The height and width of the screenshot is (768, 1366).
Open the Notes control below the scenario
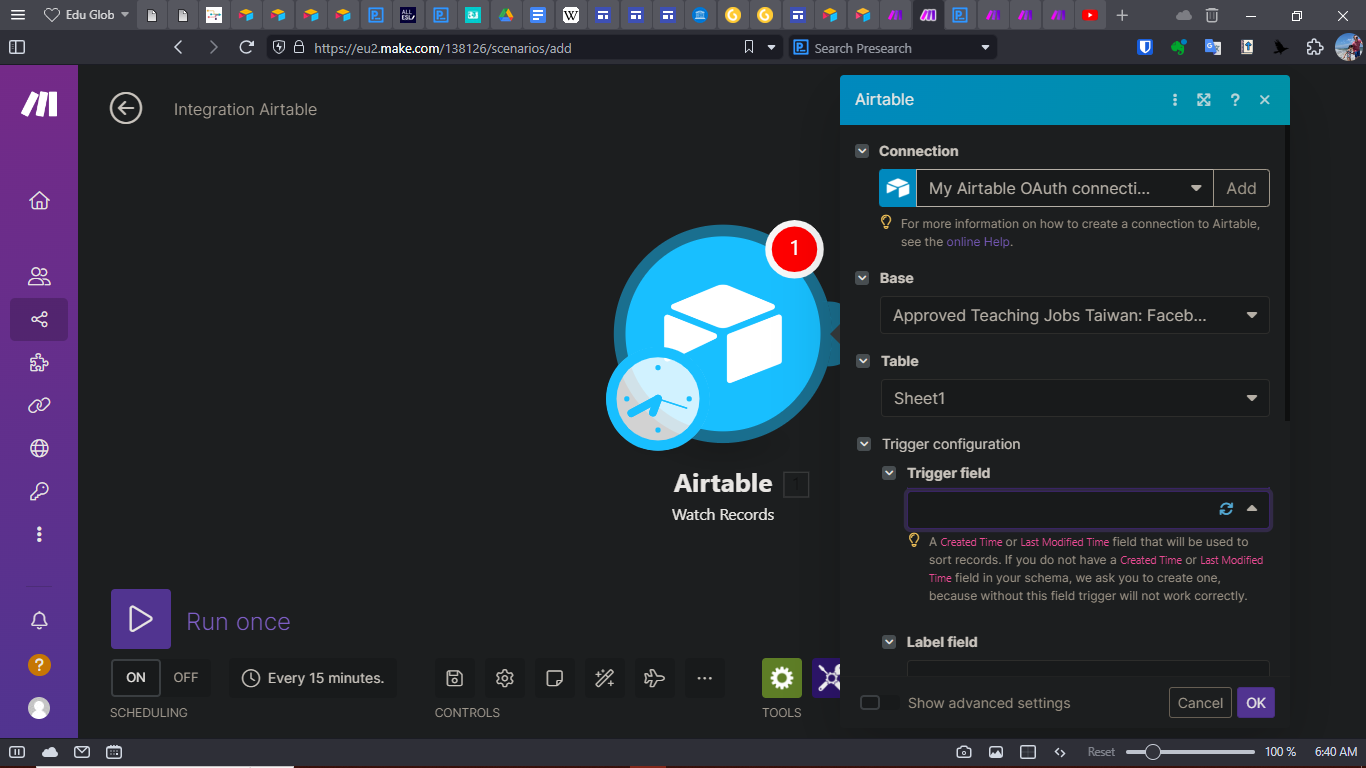point(555,678)
